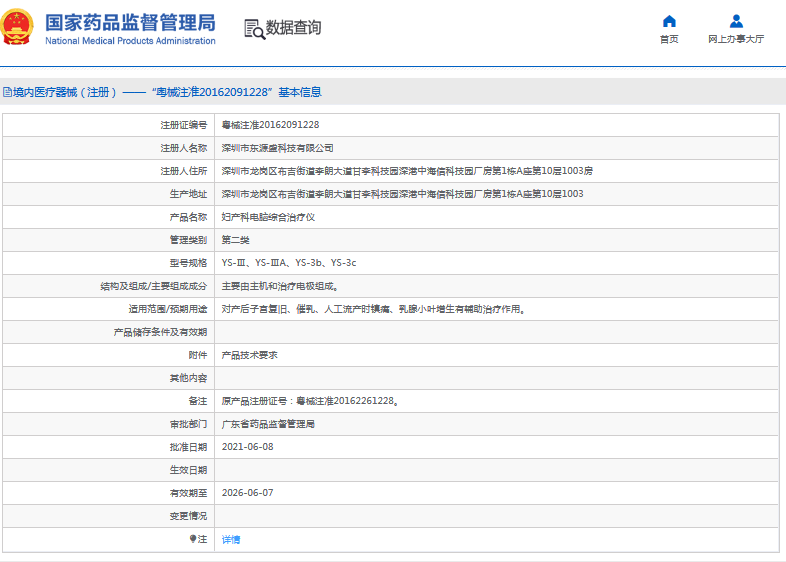Click approval date 2021-06-08
This screenshot has width=786, height=562.
pos(248,447)
